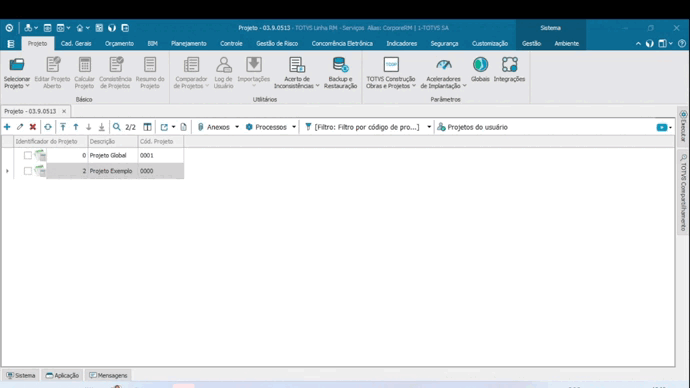Viewport: 690px width, 388px height.
Task: Open home icon dropdown in title bar
Action: [88, 28]
